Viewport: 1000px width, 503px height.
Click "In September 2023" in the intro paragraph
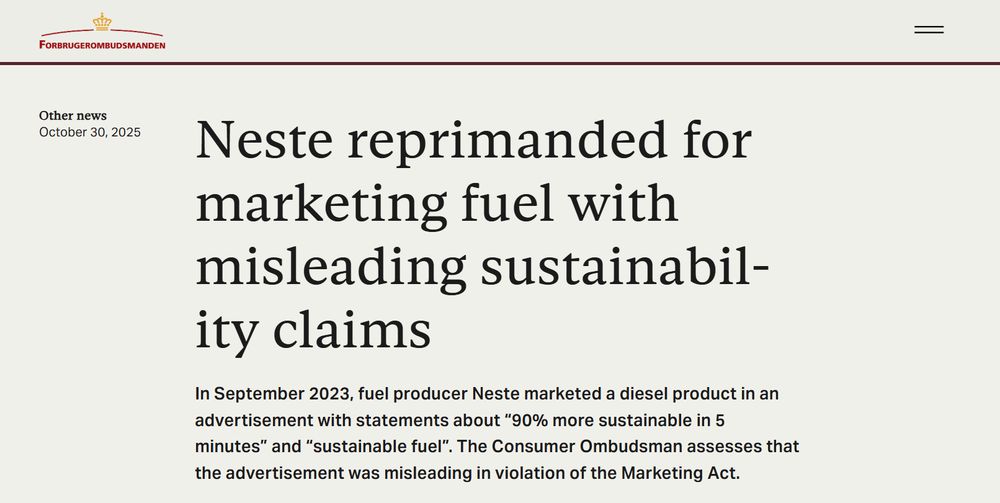click(x=272, y=394)
